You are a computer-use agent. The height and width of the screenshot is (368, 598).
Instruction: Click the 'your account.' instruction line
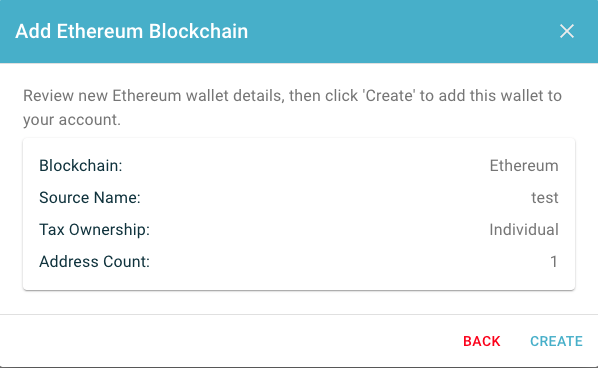coord(72,120)
